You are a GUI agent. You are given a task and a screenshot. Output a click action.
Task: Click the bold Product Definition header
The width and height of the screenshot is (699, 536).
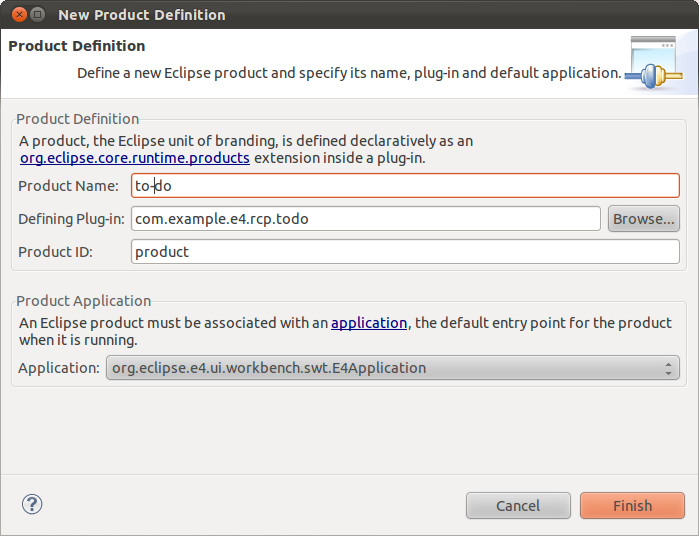pos(77,46)
